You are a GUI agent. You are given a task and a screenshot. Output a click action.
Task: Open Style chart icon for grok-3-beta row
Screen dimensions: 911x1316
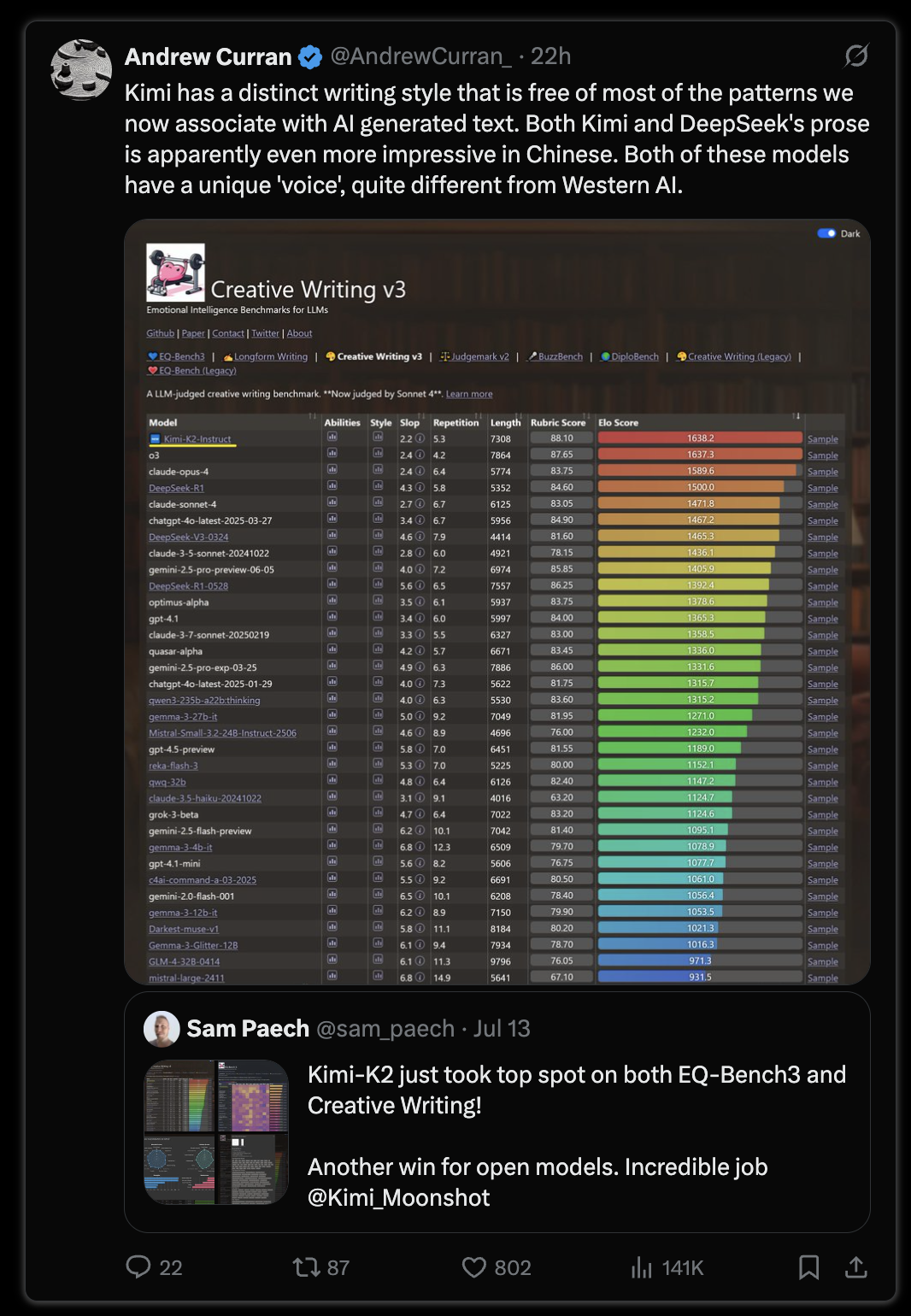[x=378, y=814]
